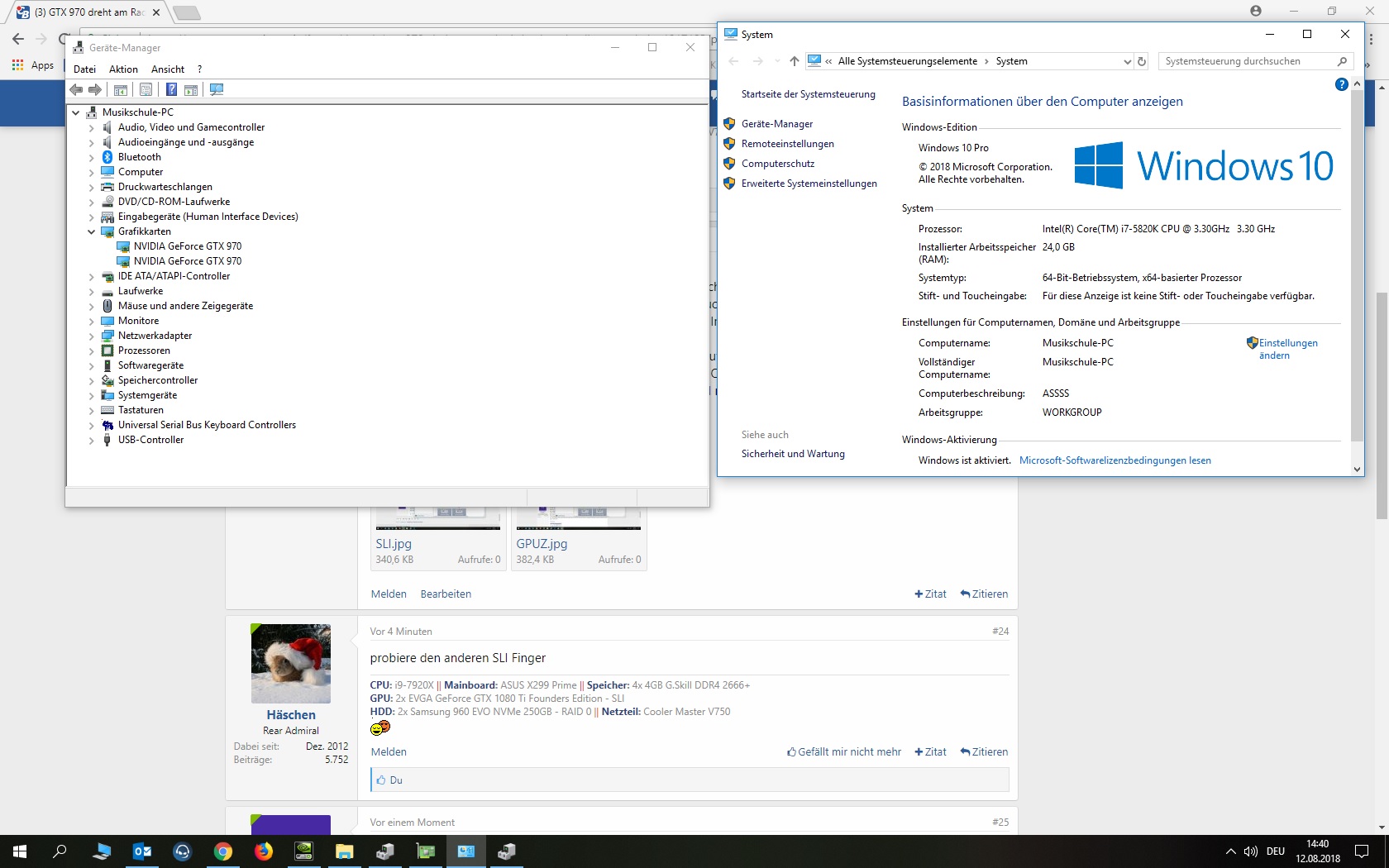Scan for hardware changes in Geräte-Manager toolbar
Screen dimensions: 1389x868
pyautogui.click(x=217, y=89)
